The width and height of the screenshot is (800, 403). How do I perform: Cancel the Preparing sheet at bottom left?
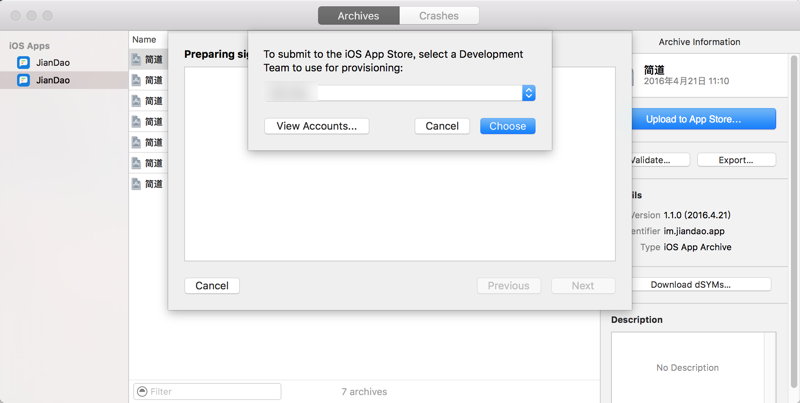(x=212, y=285)
